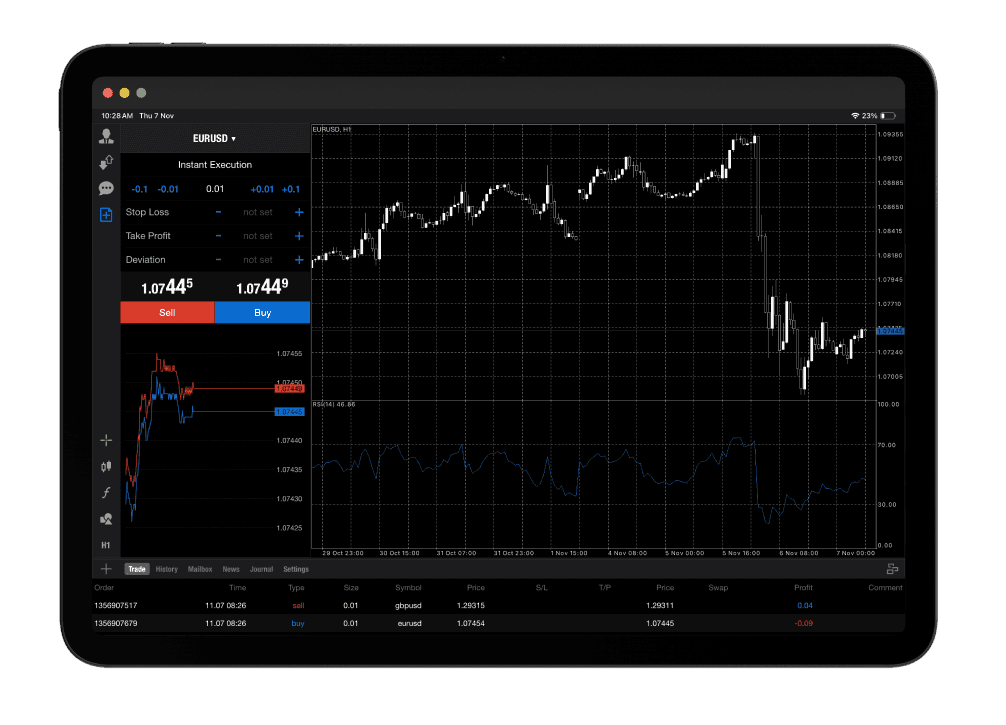
Task: Open the Instant Execution order type selector
Action: click(213, 164)
